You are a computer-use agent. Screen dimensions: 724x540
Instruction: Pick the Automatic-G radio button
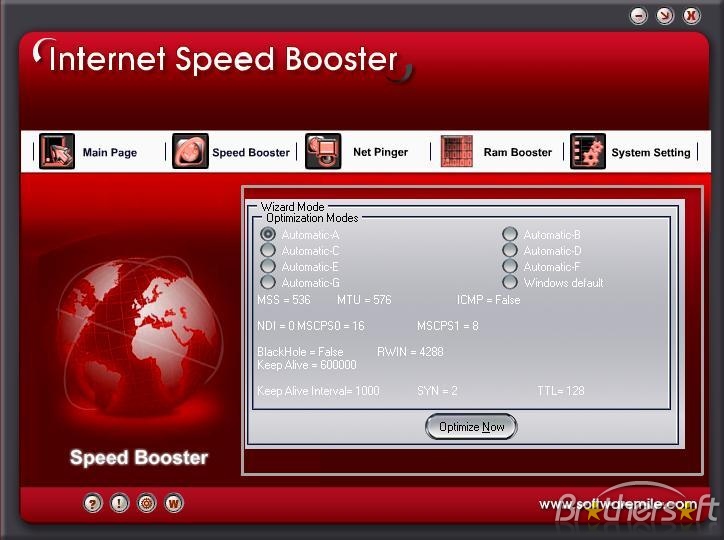(x=268, y=282)
